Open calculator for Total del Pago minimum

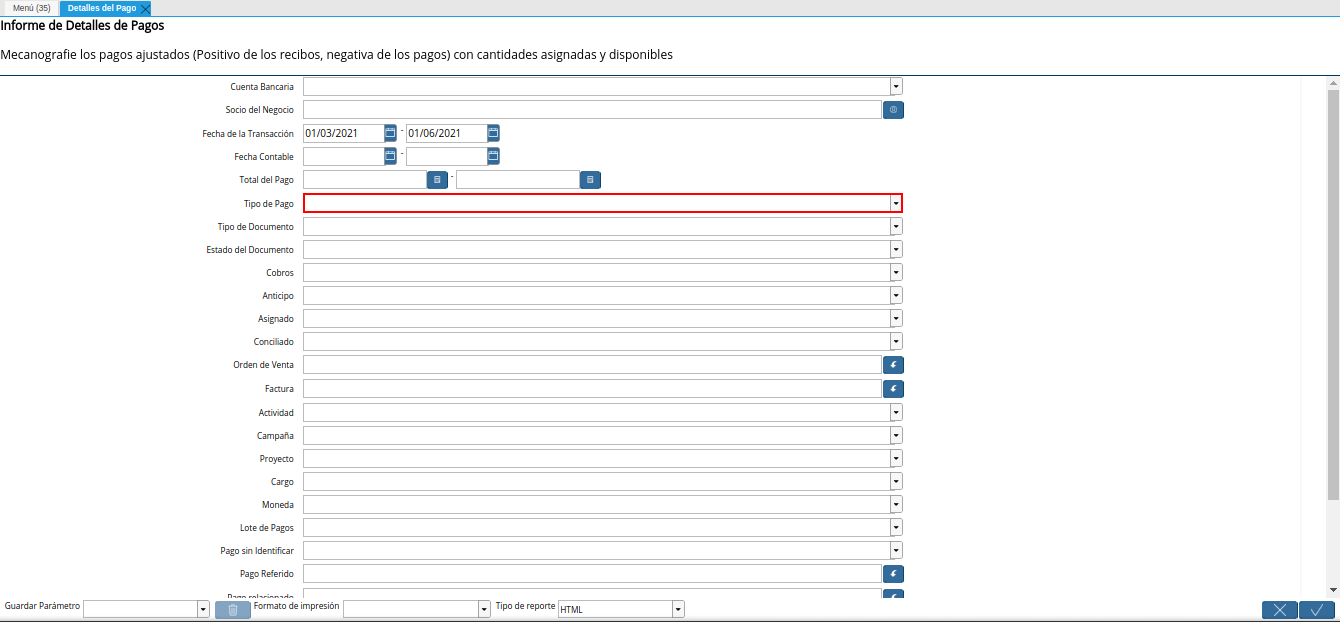click(437, 180)
